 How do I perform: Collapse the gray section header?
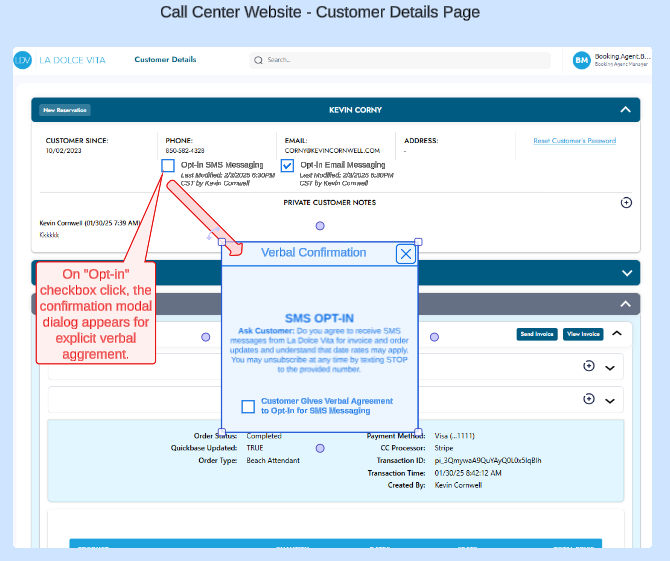tap(626, 303)
